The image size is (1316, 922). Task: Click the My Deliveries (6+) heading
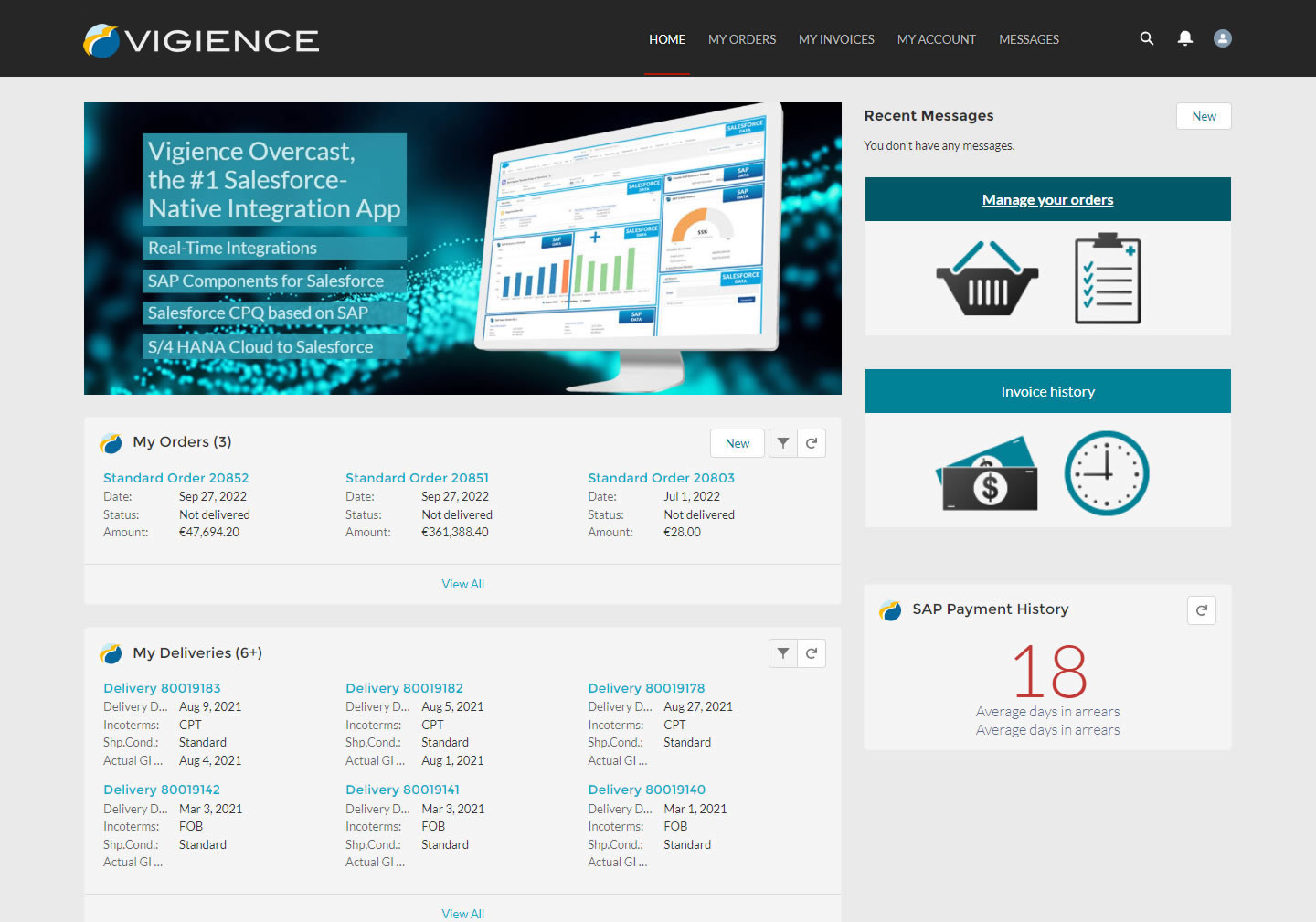click(197, 652)
